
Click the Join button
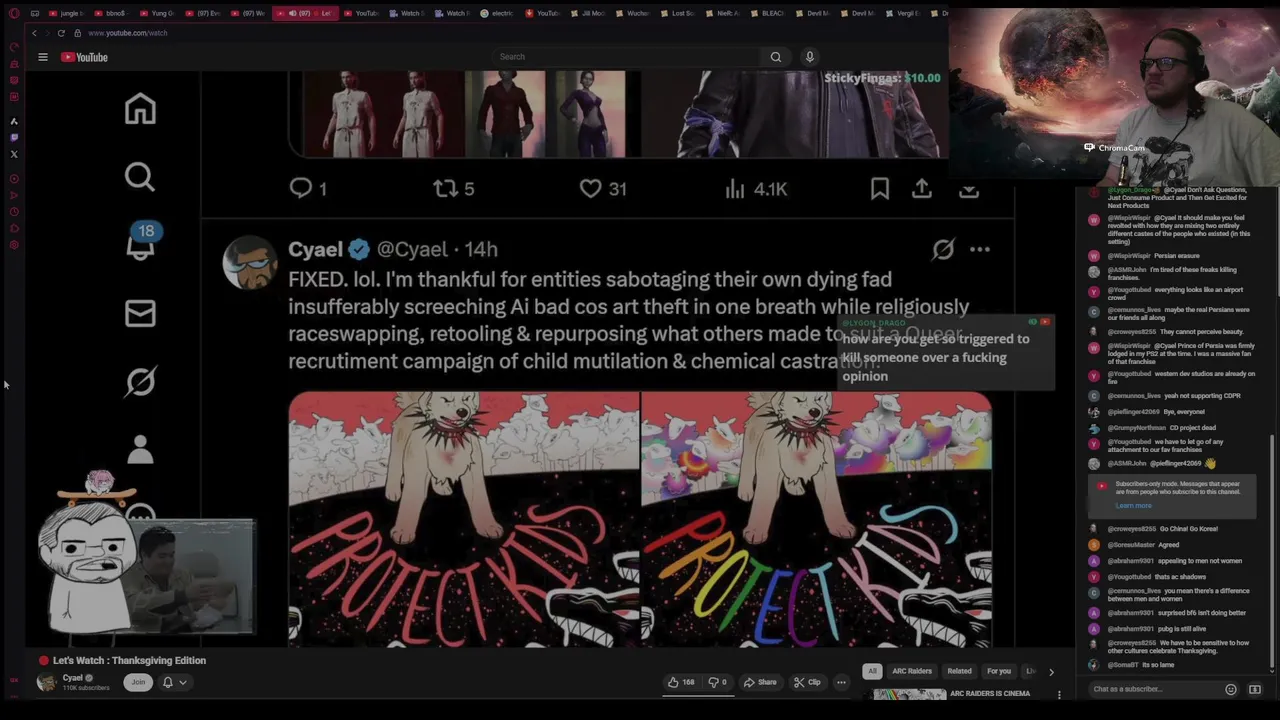(x=138, y=682)
